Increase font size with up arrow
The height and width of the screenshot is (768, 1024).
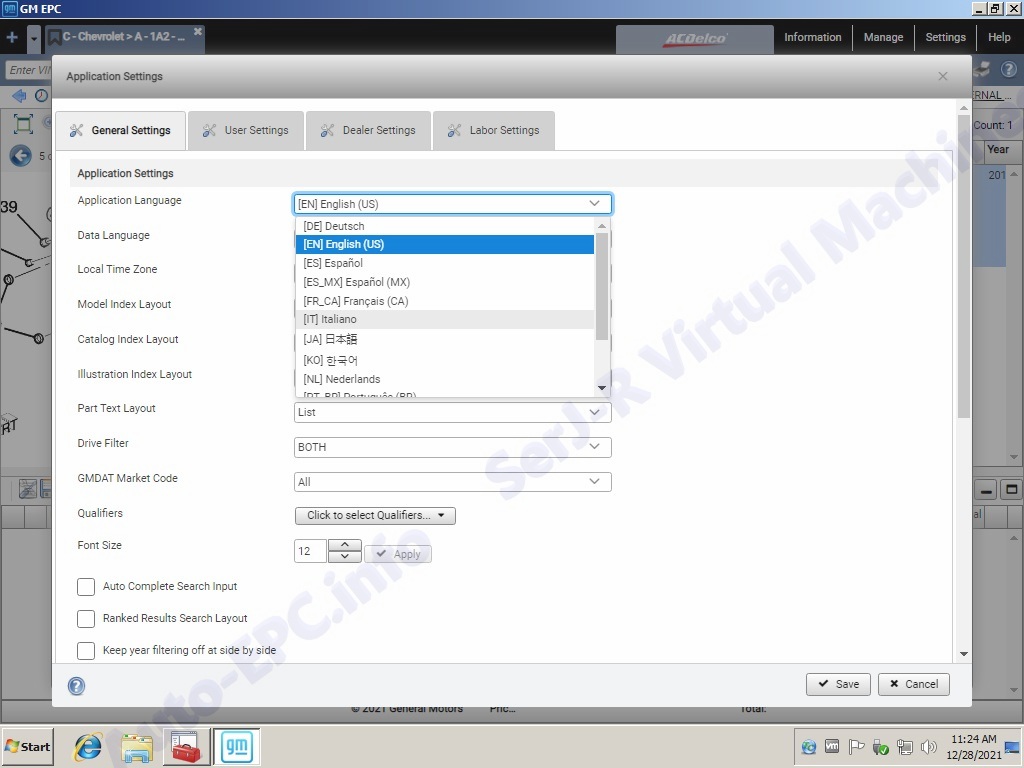tap(345, 545)
